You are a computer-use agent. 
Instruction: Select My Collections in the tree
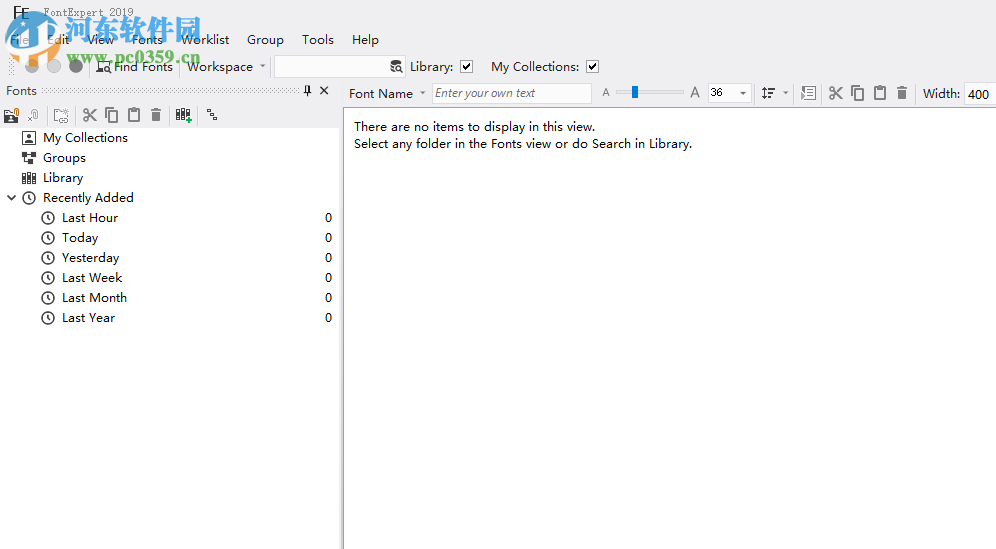(85, 138)
